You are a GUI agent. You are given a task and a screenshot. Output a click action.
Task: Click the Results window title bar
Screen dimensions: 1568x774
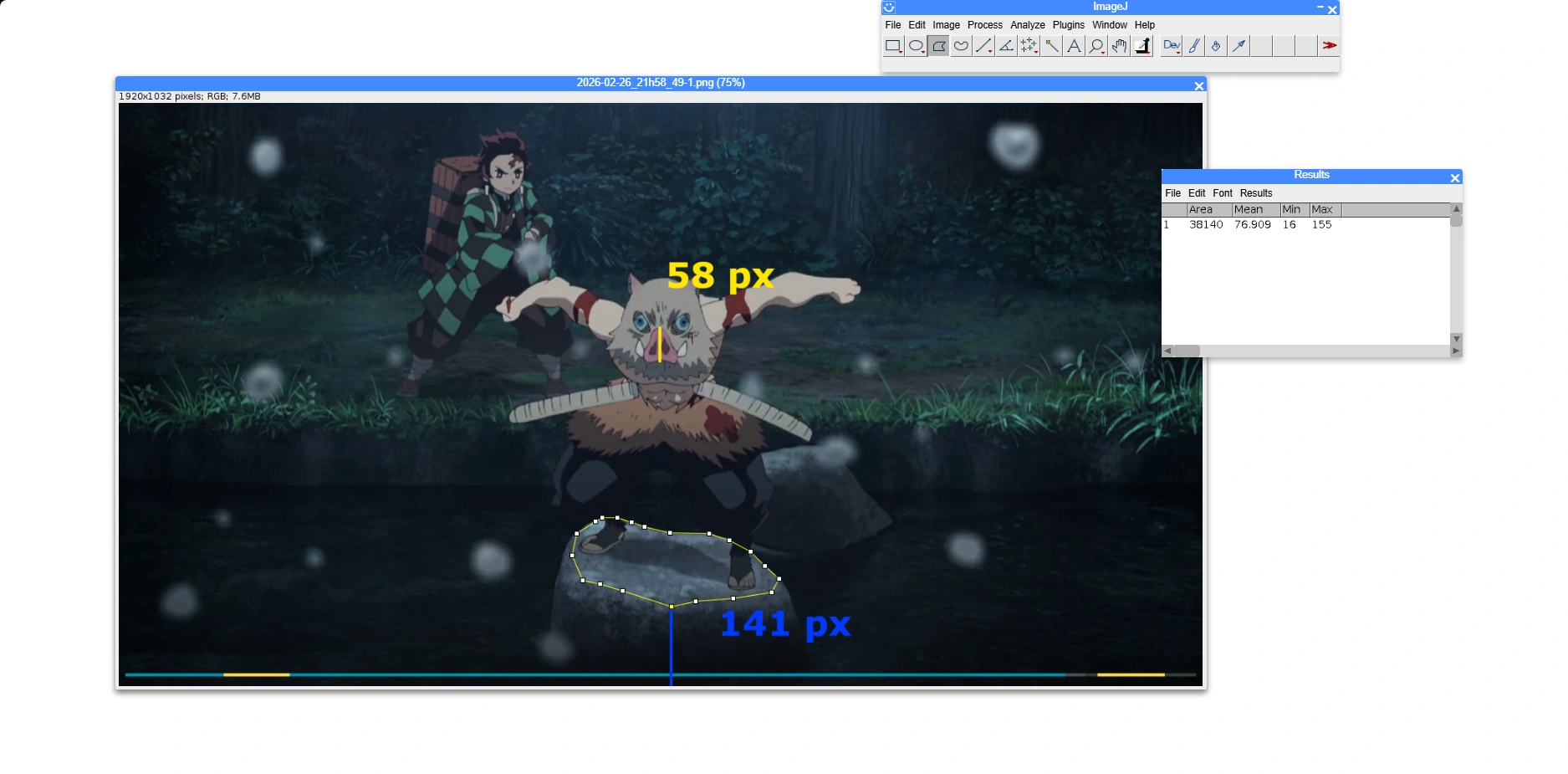click(x=1311, y=176)
